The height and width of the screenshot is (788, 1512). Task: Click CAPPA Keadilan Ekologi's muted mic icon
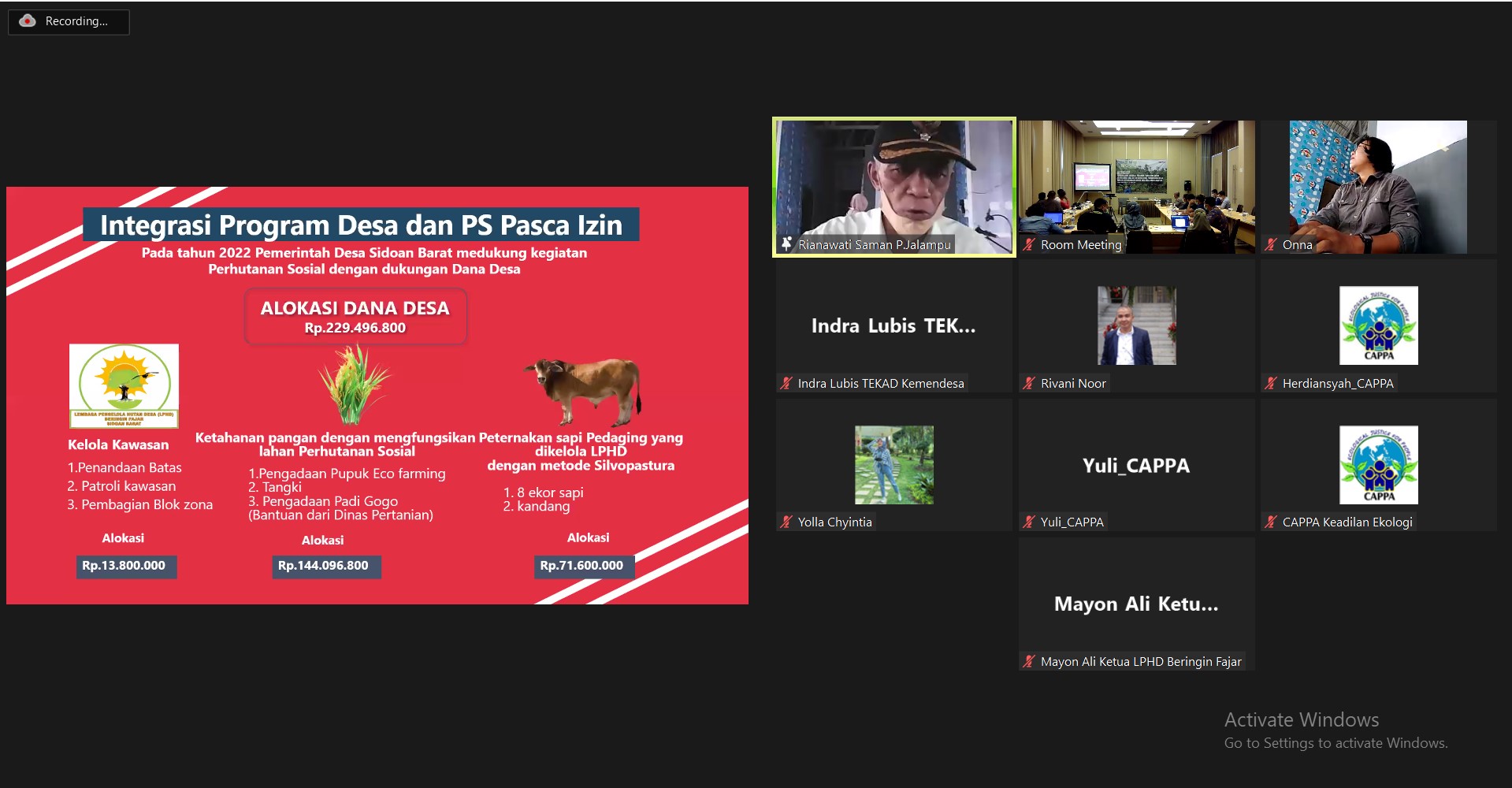tap(1271, 522)
